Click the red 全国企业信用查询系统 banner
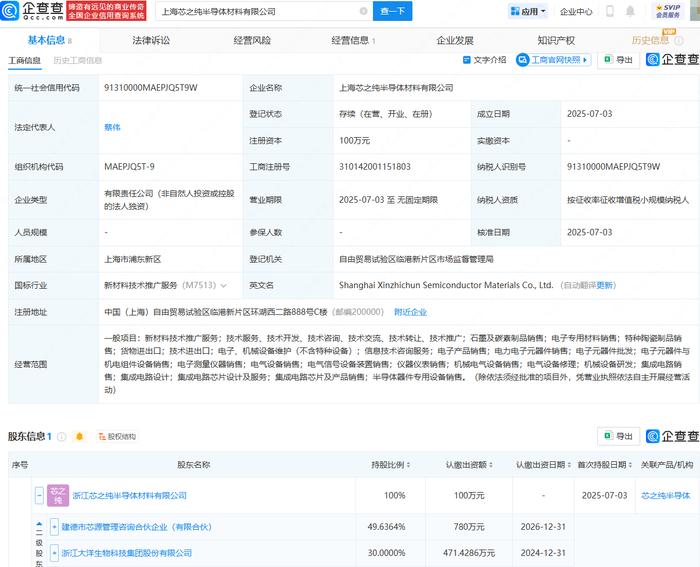The width and height of the screenshot is (700, 567). [x=106, y=11]
